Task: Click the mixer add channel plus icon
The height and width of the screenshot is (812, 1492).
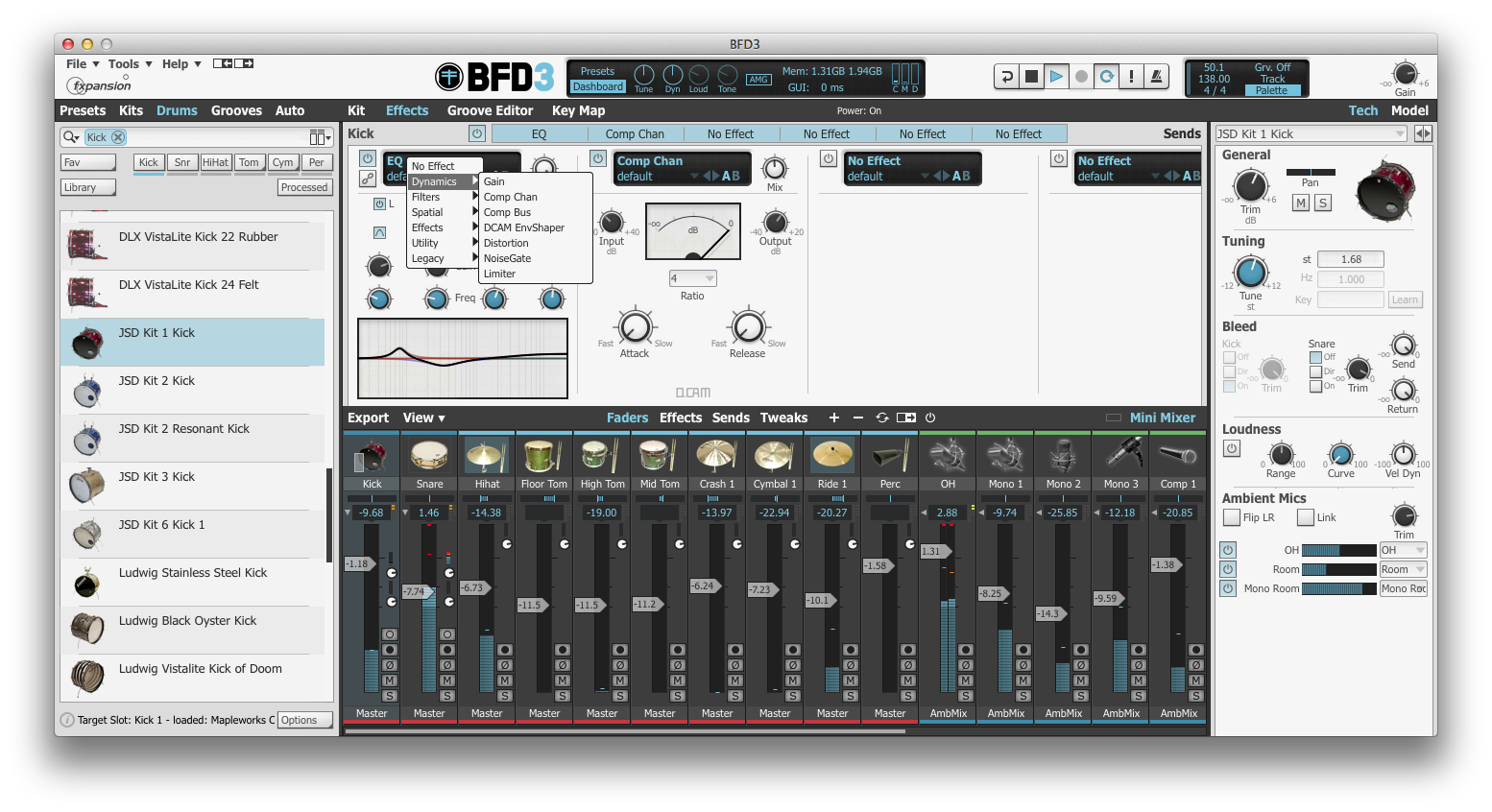Action: [834, 418]
